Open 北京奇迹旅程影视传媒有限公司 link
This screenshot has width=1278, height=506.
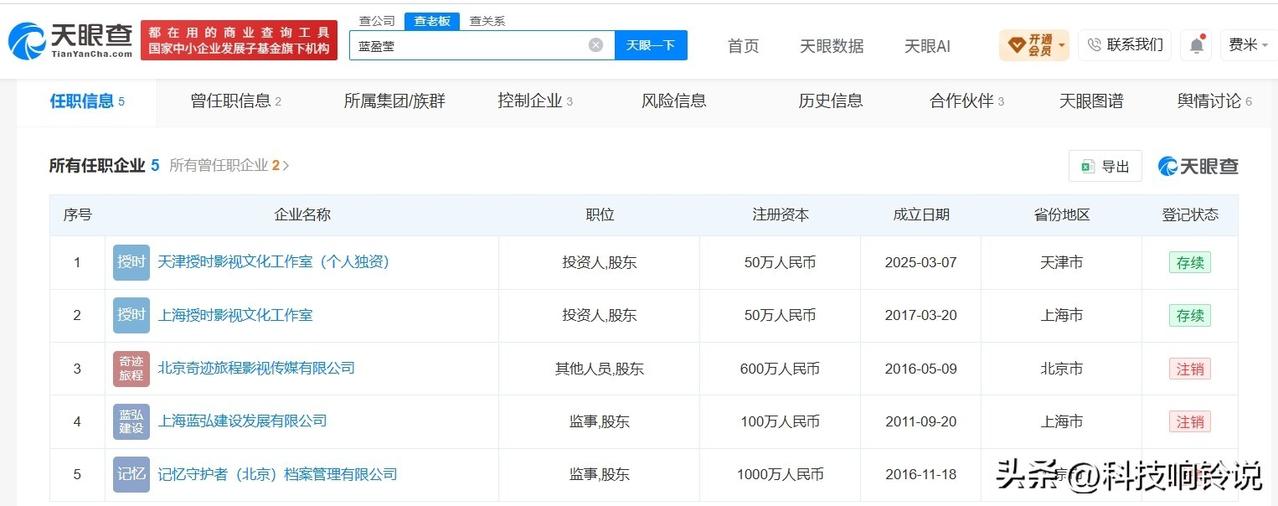[256, 368]
